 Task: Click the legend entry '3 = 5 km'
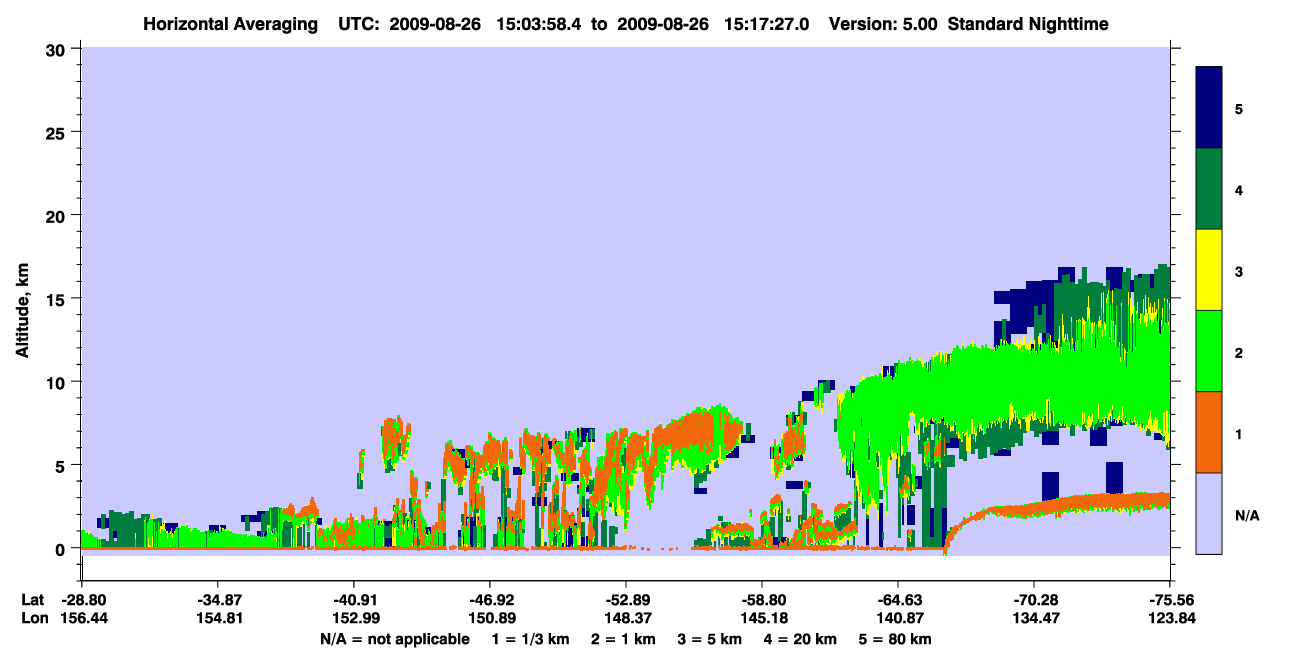pyautogui.click(x=710, y=639)
